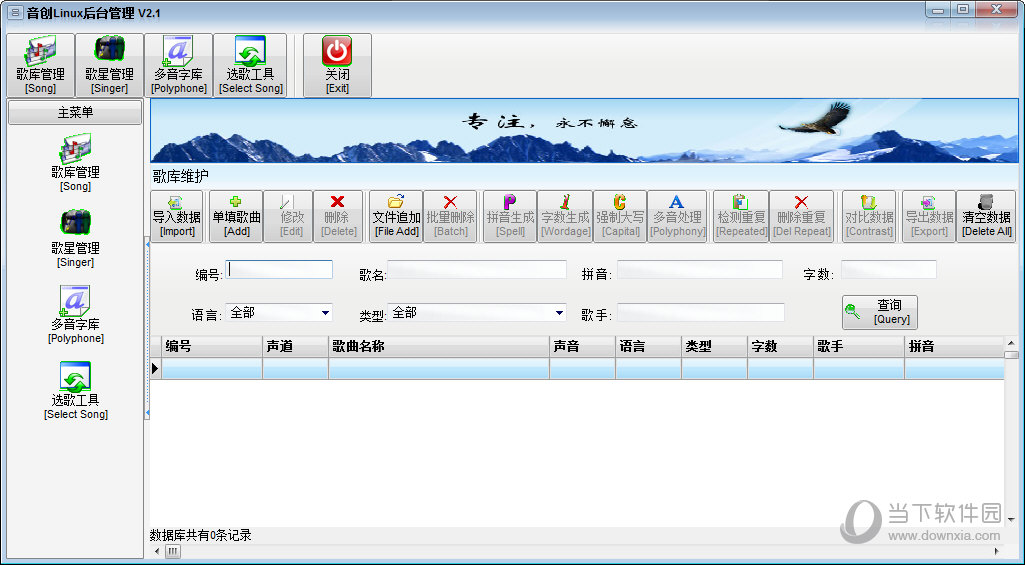
Task: Click the window title bar app icon
Action: 14,12
